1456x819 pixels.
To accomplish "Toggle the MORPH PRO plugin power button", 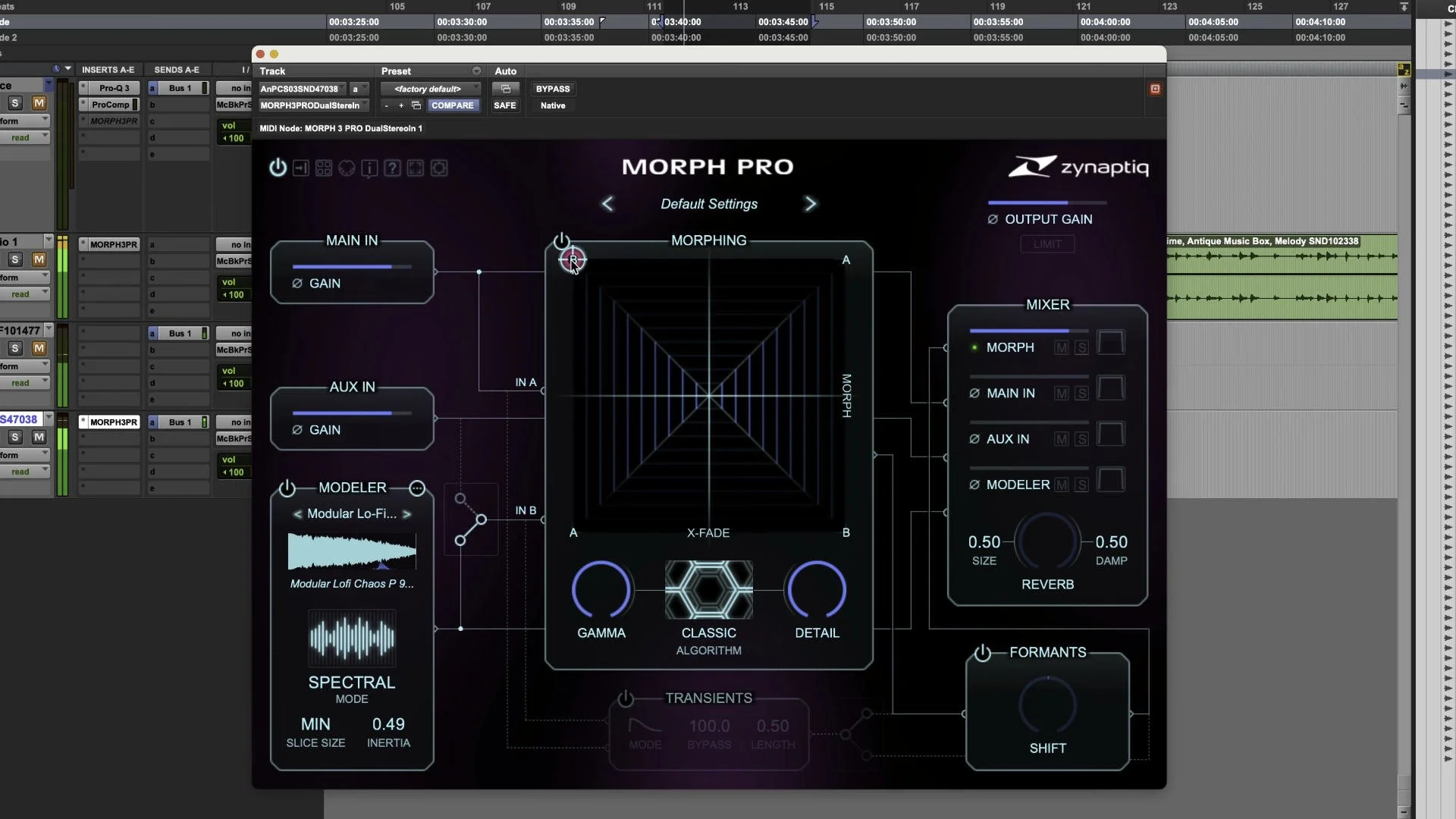I will click(x=277, y=168).
